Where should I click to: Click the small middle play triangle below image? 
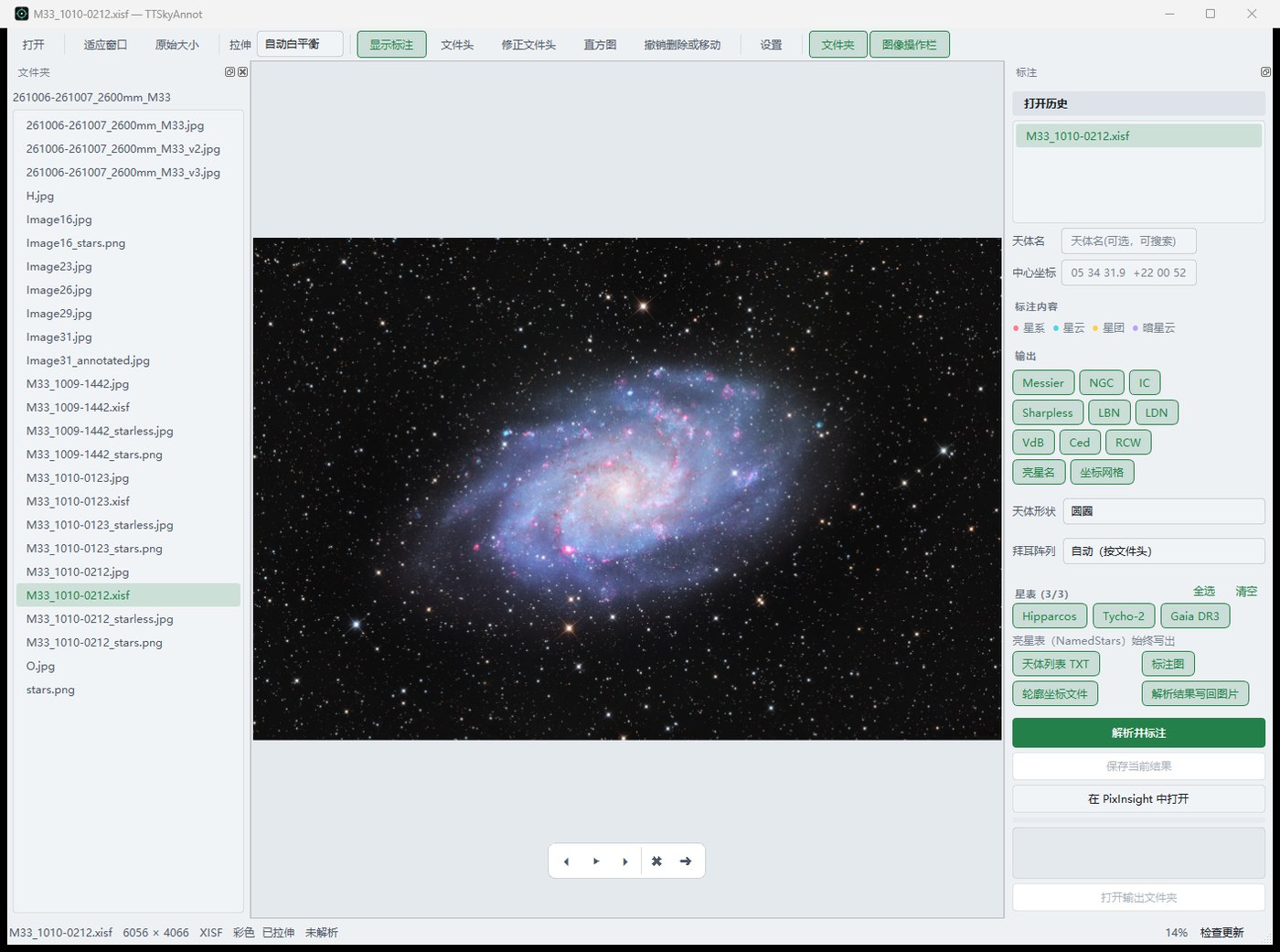click(596, 861)
